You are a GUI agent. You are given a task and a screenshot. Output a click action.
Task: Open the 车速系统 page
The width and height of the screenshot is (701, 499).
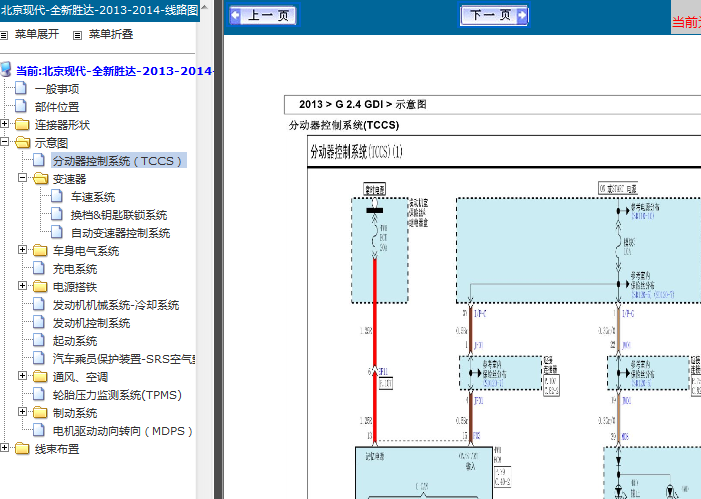tap(93, 197)
